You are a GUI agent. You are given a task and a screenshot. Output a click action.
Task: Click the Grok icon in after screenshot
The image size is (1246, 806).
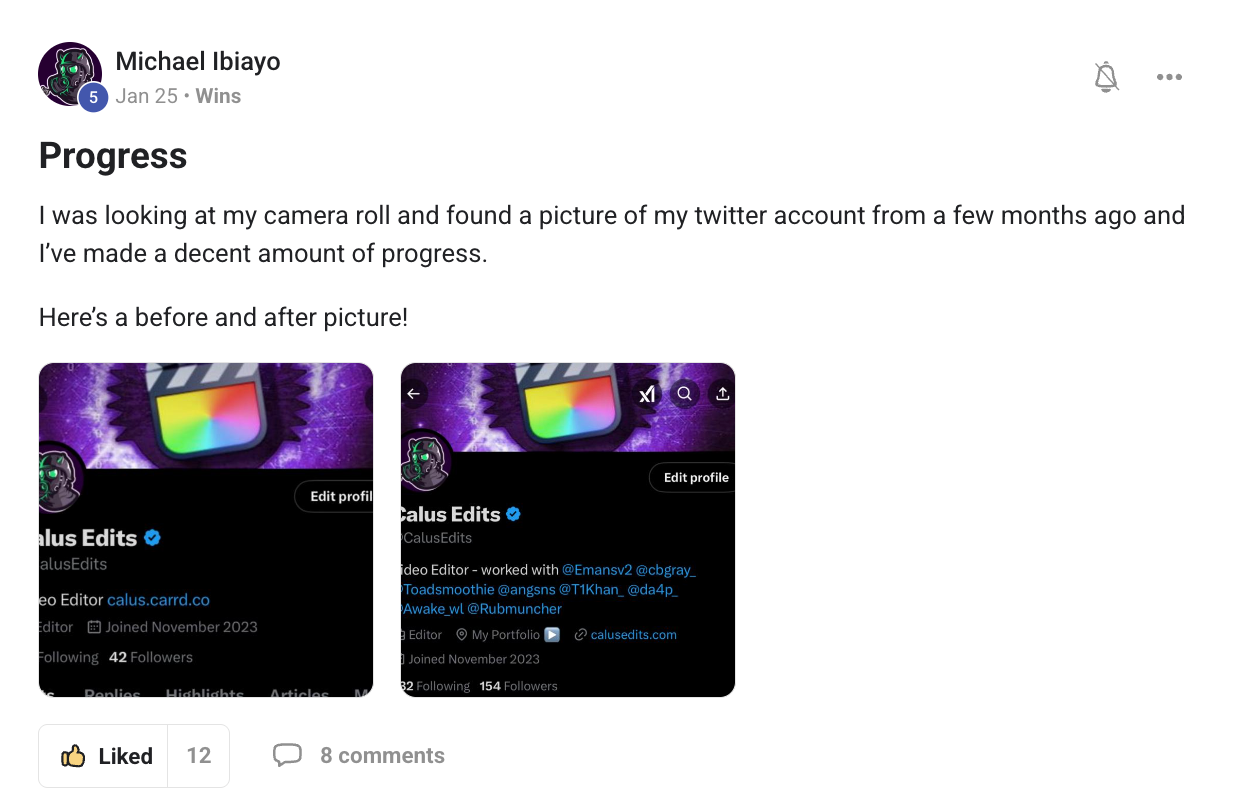647,394
